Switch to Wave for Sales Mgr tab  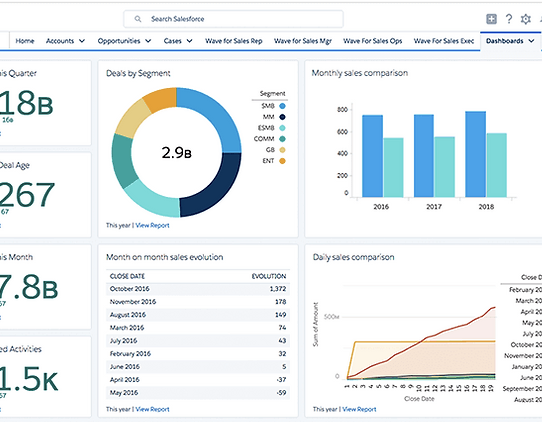[303, 41]
